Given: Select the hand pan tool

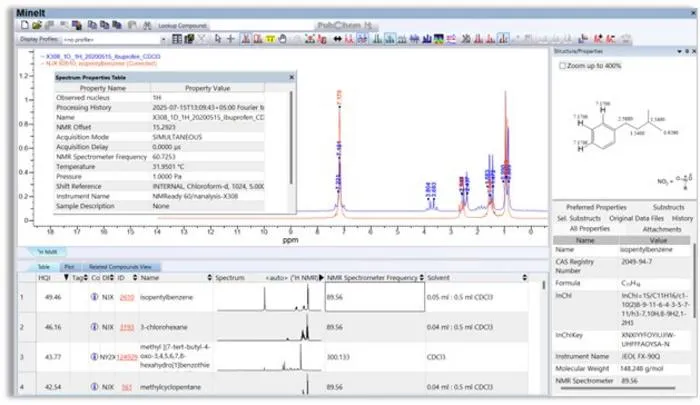Looking at the screenshot, I should point(283,39).
